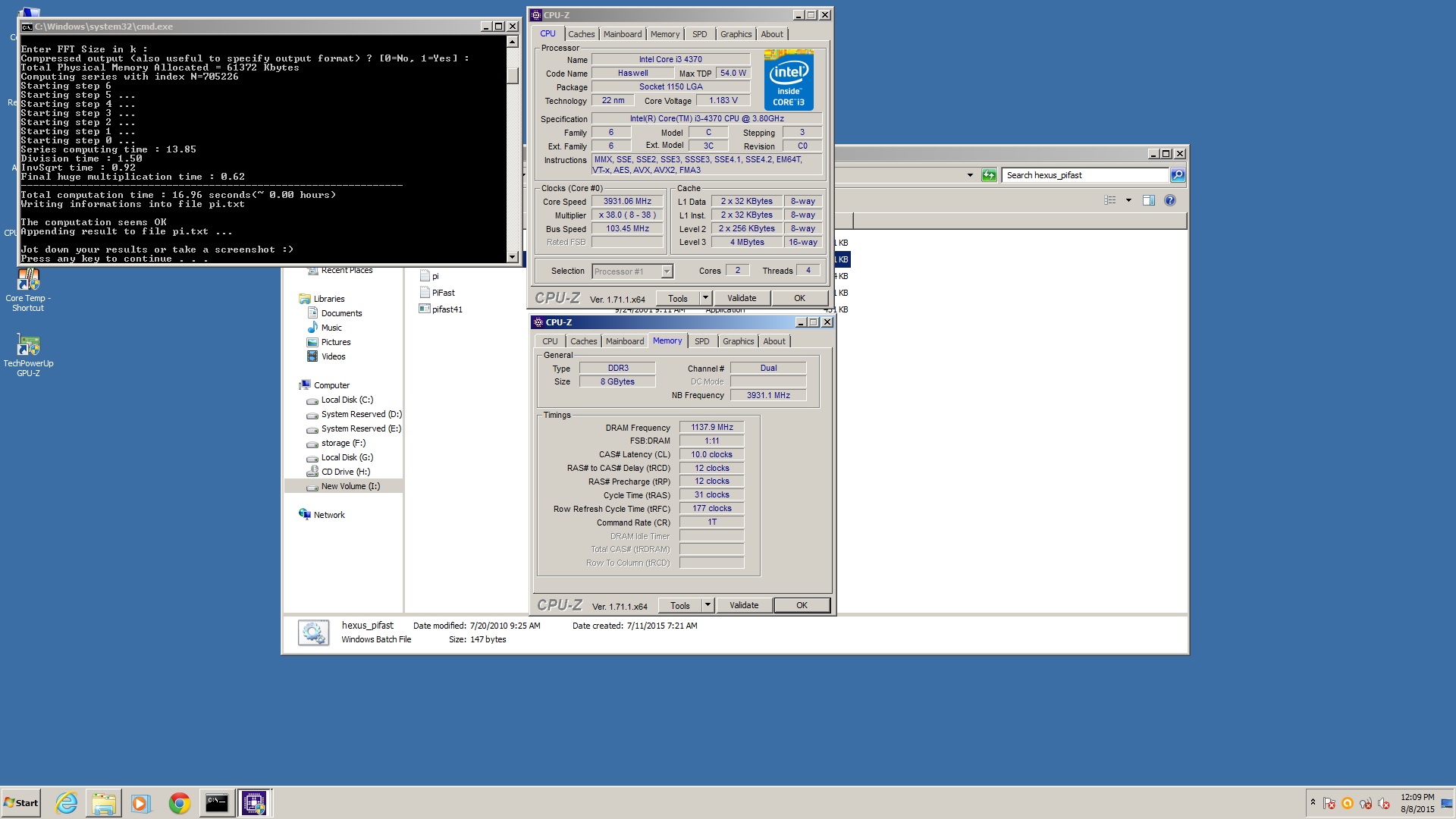Click OK in lower CPU-Z window
This screenshot has width=1456, height=819.
point(802,605)
